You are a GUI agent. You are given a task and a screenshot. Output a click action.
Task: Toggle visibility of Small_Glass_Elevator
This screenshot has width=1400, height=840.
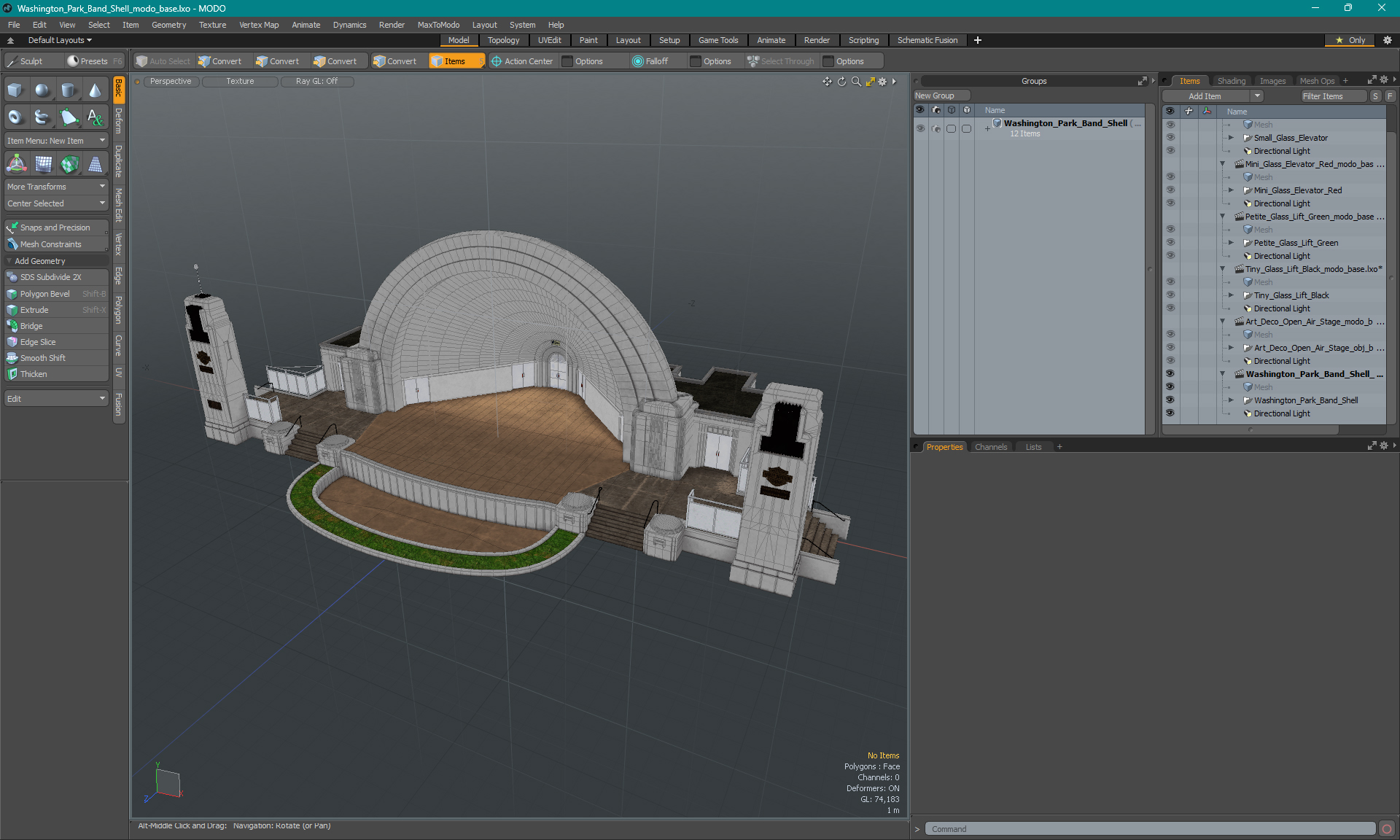1170,138
